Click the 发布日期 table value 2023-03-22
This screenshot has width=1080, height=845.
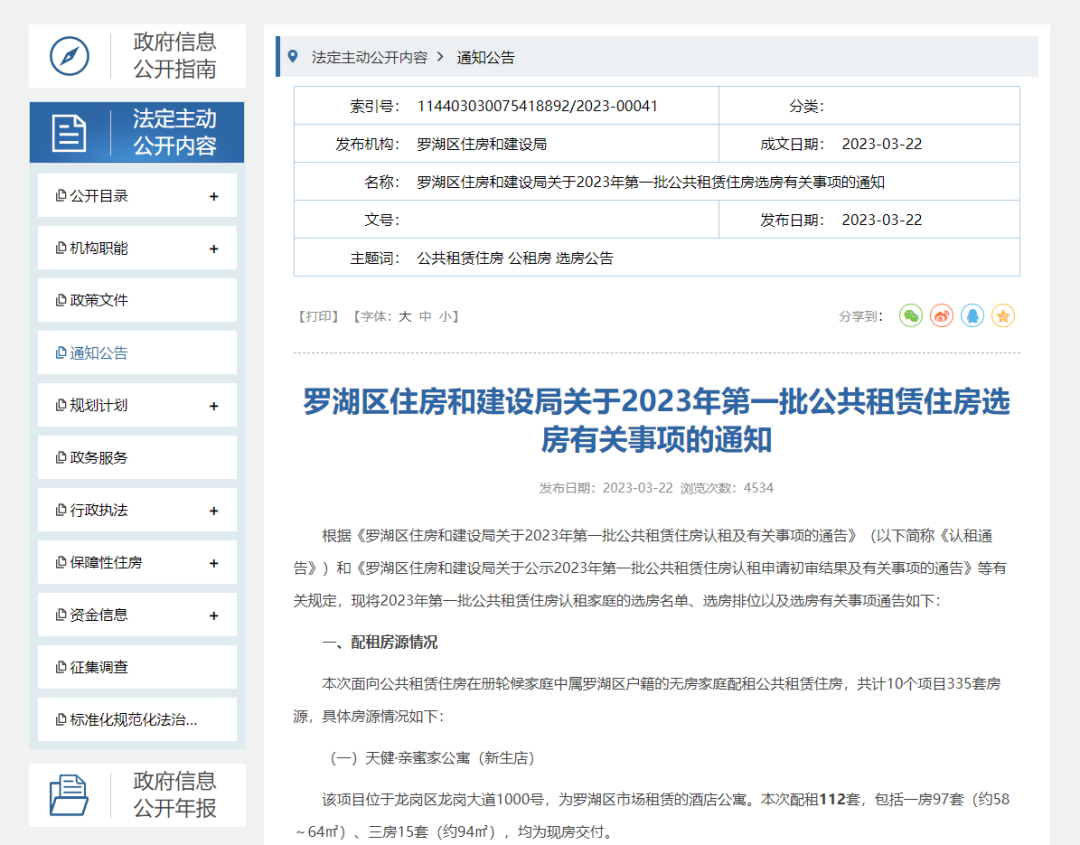[x=882, y=220]
